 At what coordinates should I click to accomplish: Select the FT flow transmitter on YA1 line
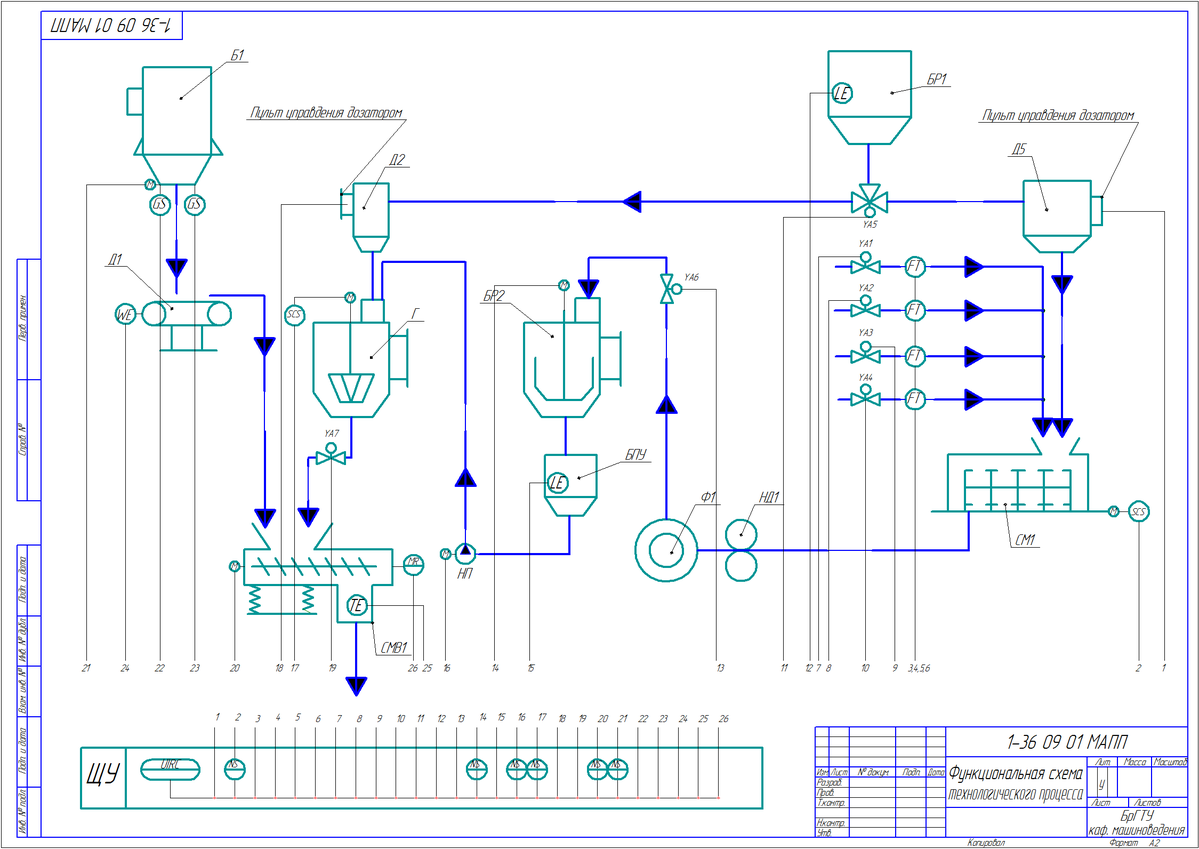tap(914, 266)
